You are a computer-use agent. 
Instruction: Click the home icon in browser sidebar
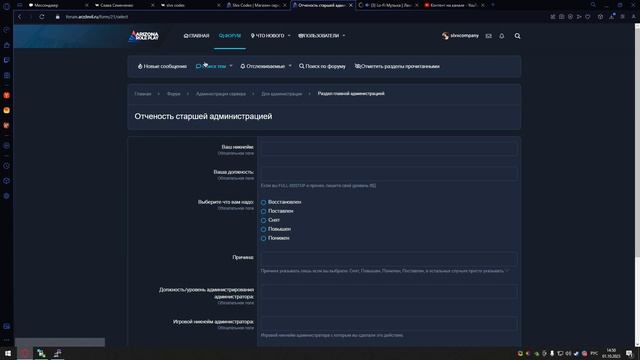tap(7, 45)
